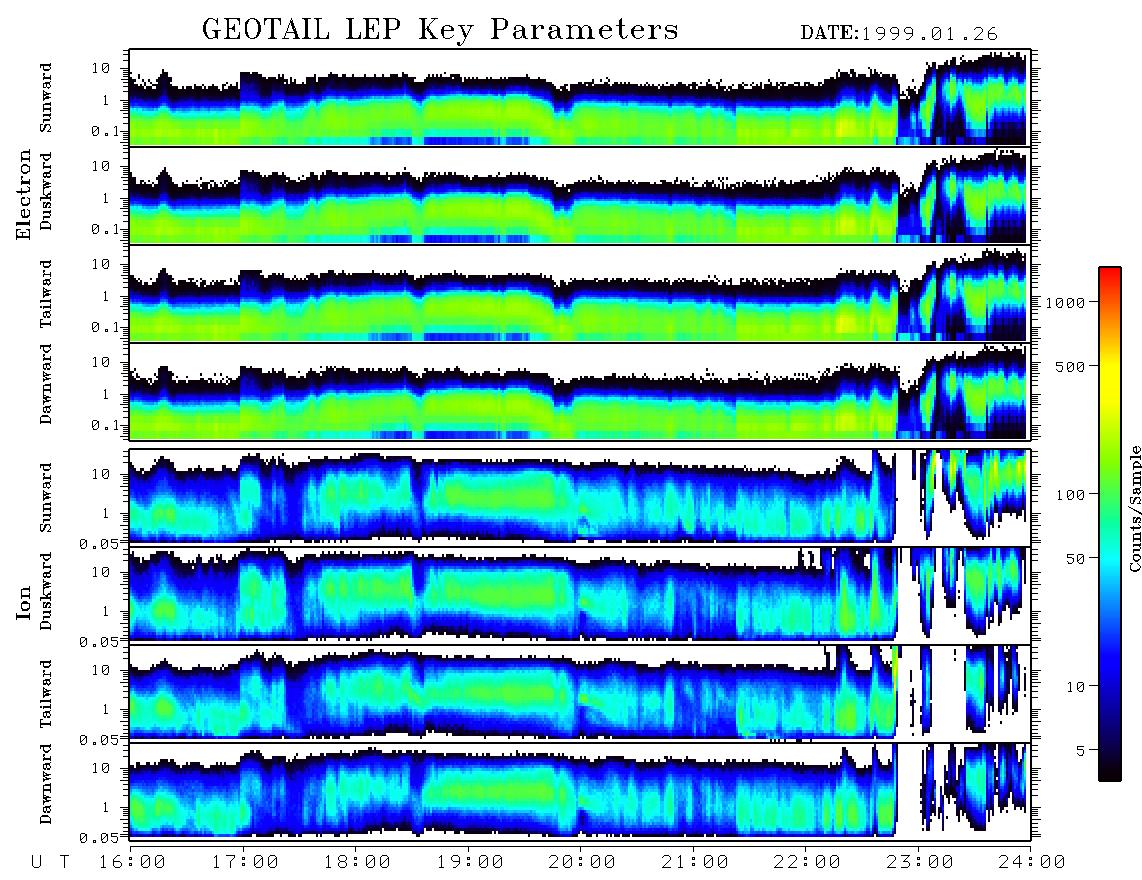Click the Ion Dawnward spectrogram panel
This screenshot has width=1142, height=880.
click(580, 791)
